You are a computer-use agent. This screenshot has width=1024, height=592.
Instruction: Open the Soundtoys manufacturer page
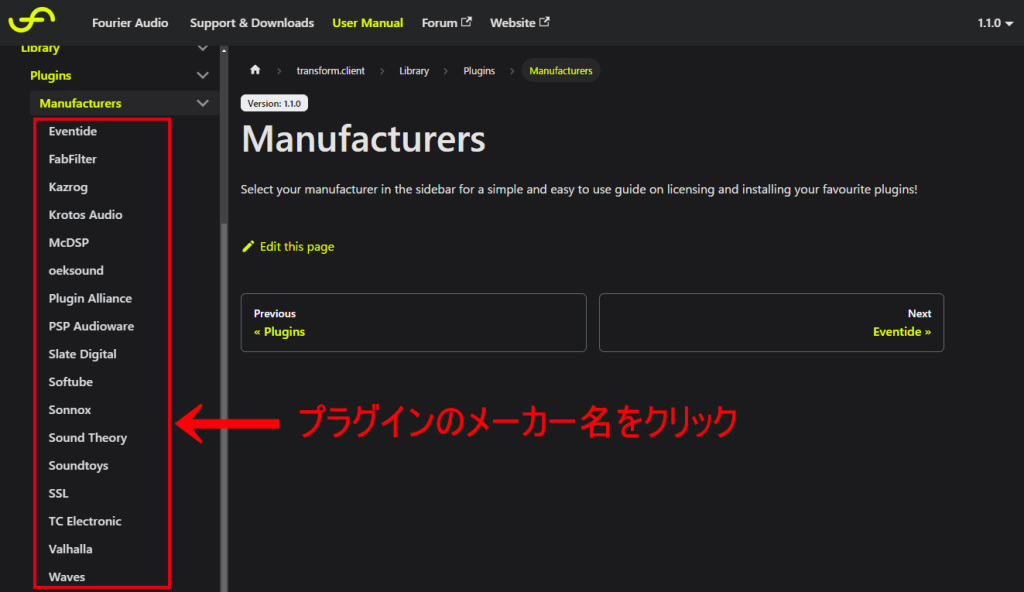click(78, 466)
